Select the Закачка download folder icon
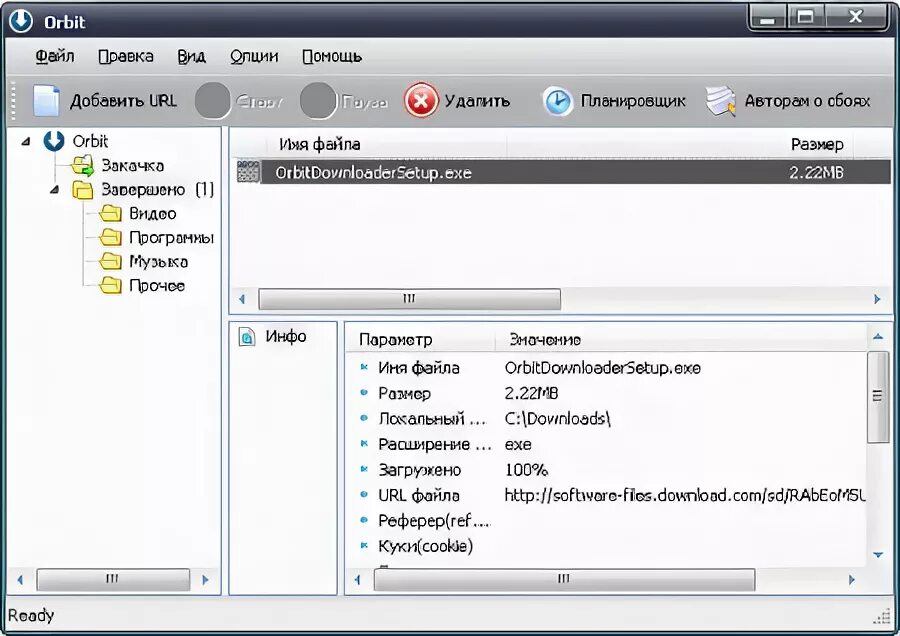The image size is (900, 636). [83, 166]
